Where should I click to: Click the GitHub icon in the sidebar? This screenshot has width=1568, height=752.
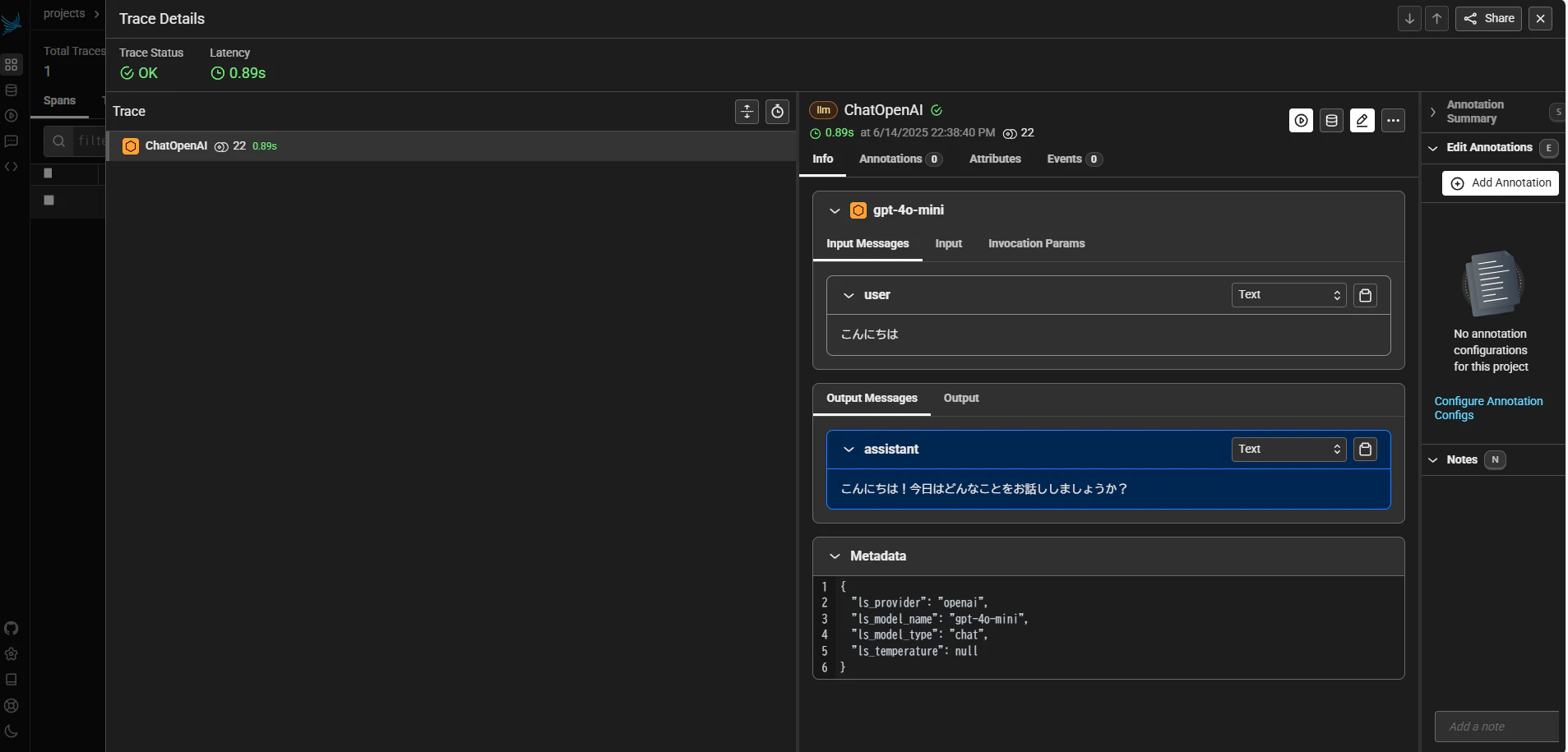pos(12,629)
